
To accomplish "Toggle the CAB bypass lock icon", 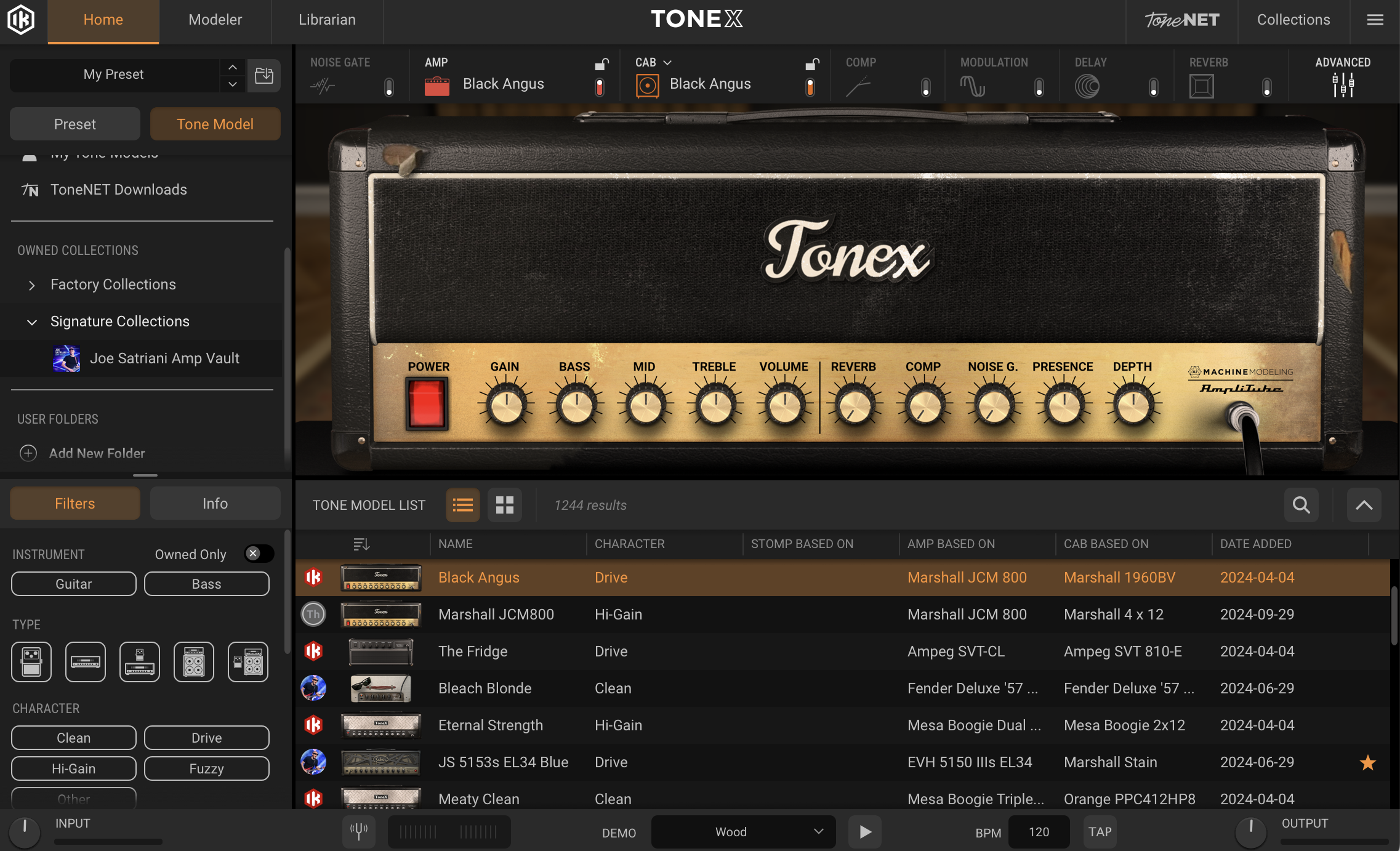I will [x=812, y=62].
